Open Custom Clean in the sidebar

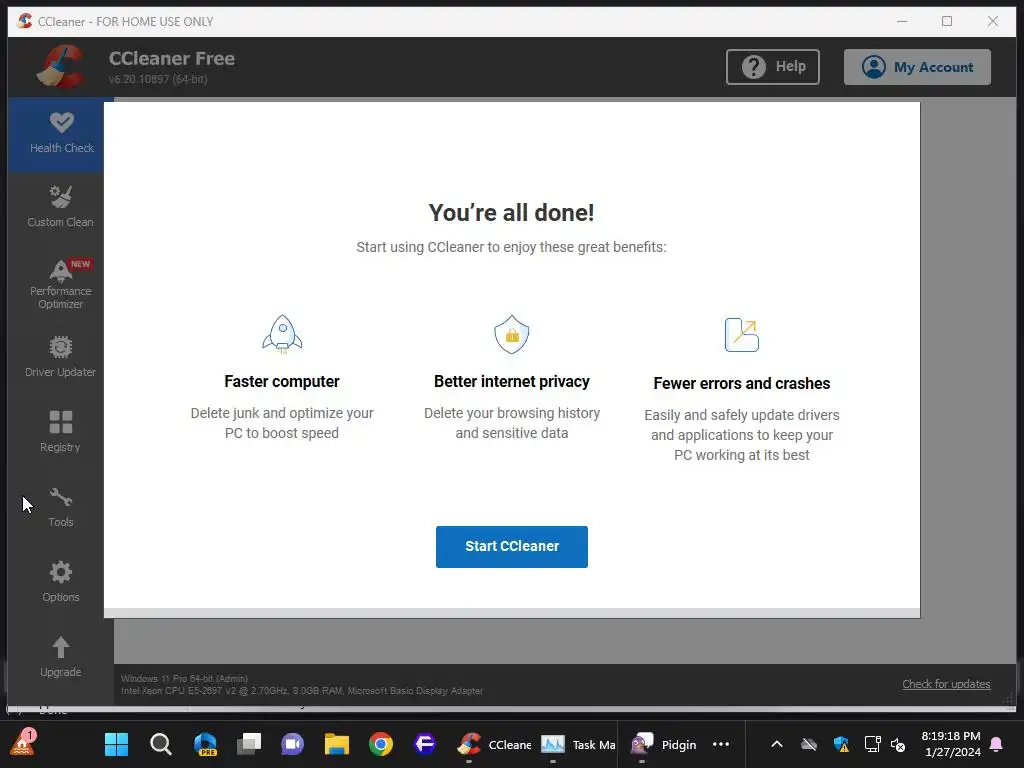pos(61,206)
